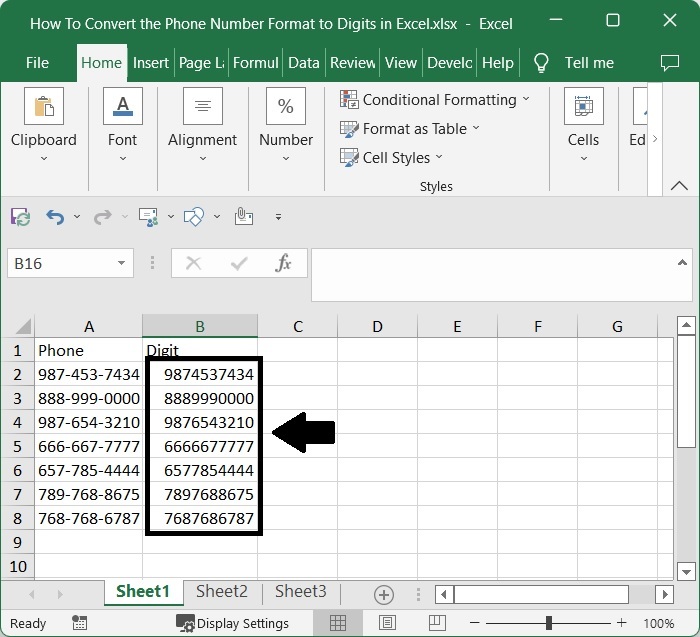Open the Name Box dropdown arrow
The height and width of the screenshot is (637, 700).
click(x=121, y=264)
